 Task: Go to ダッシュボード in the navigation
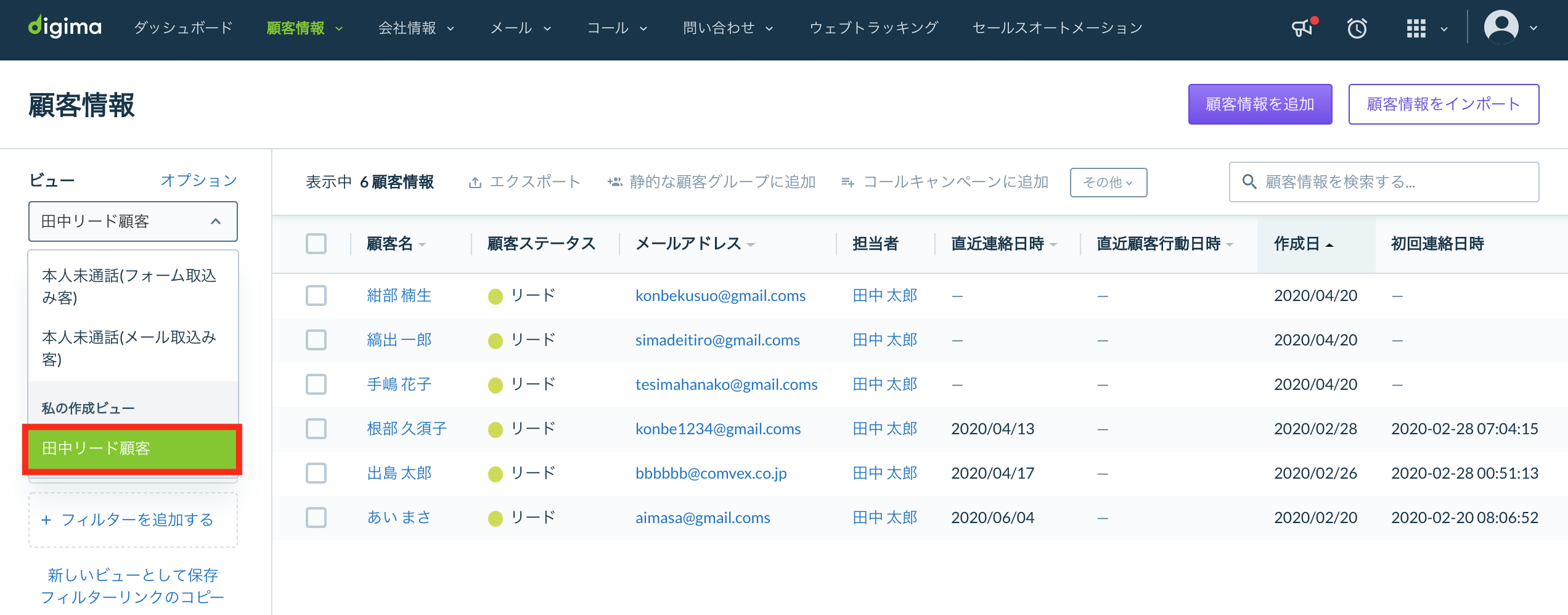point(183,28)
